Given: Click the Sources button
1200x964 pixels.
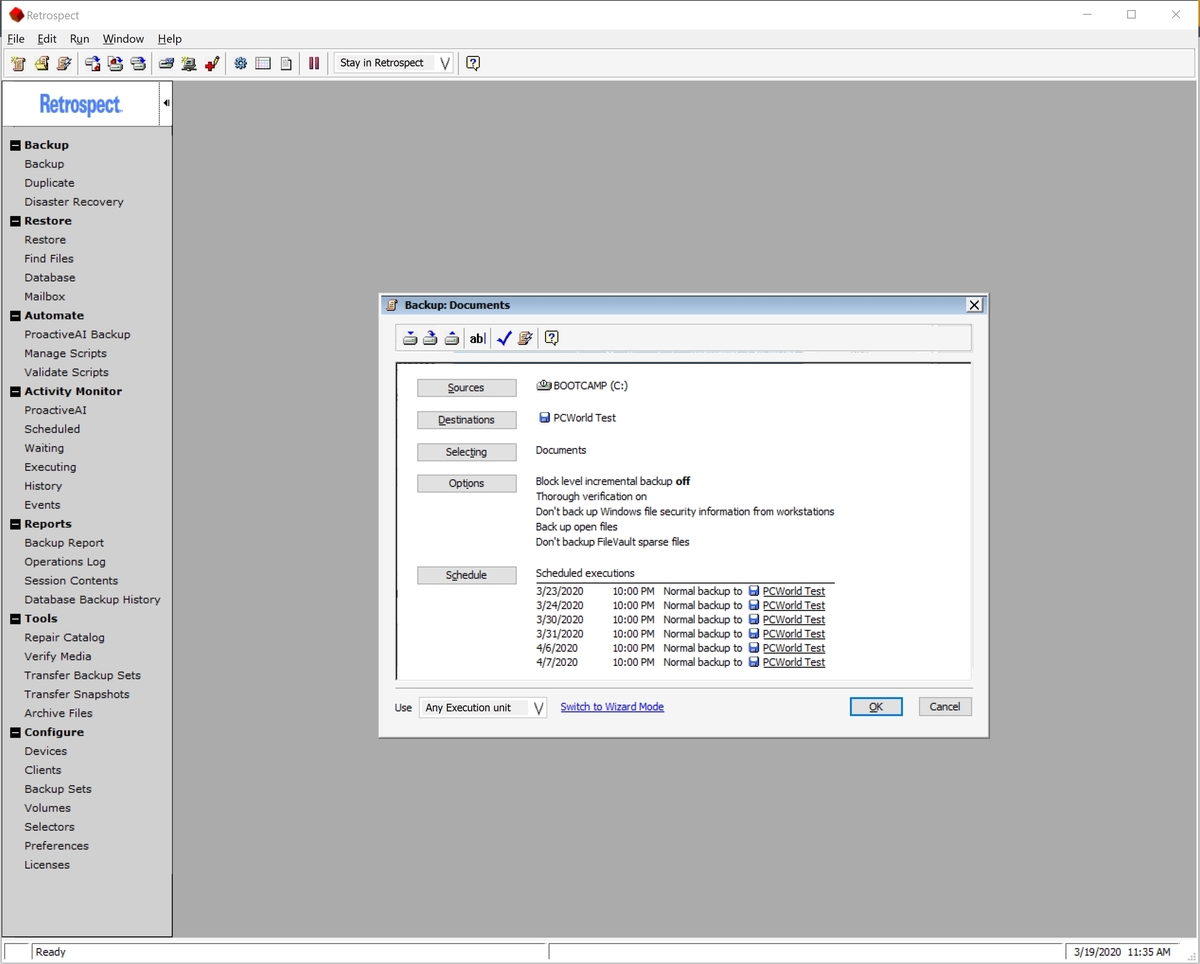Looking at the screenshot, I should (466, 388).
